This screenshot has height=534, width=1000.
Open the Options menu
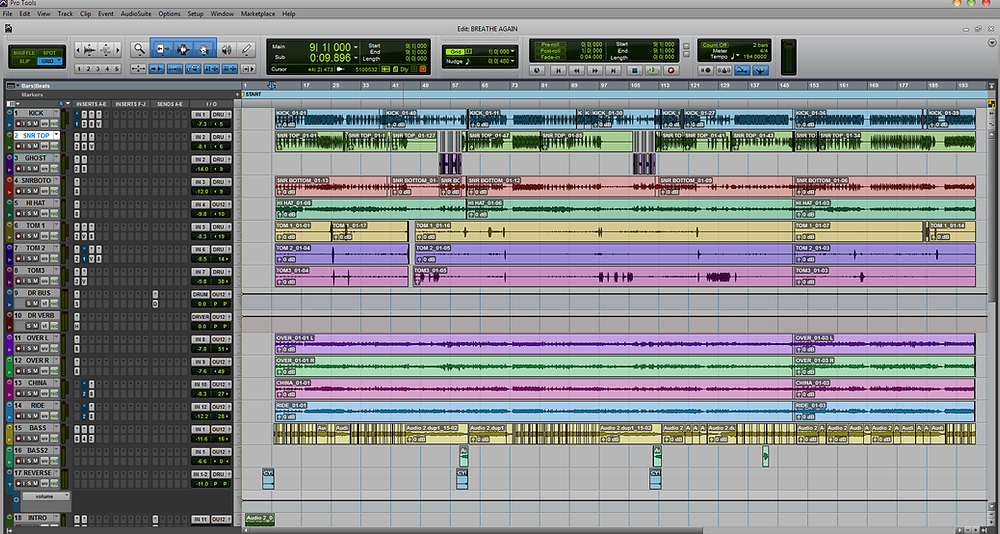click(169, 13)
